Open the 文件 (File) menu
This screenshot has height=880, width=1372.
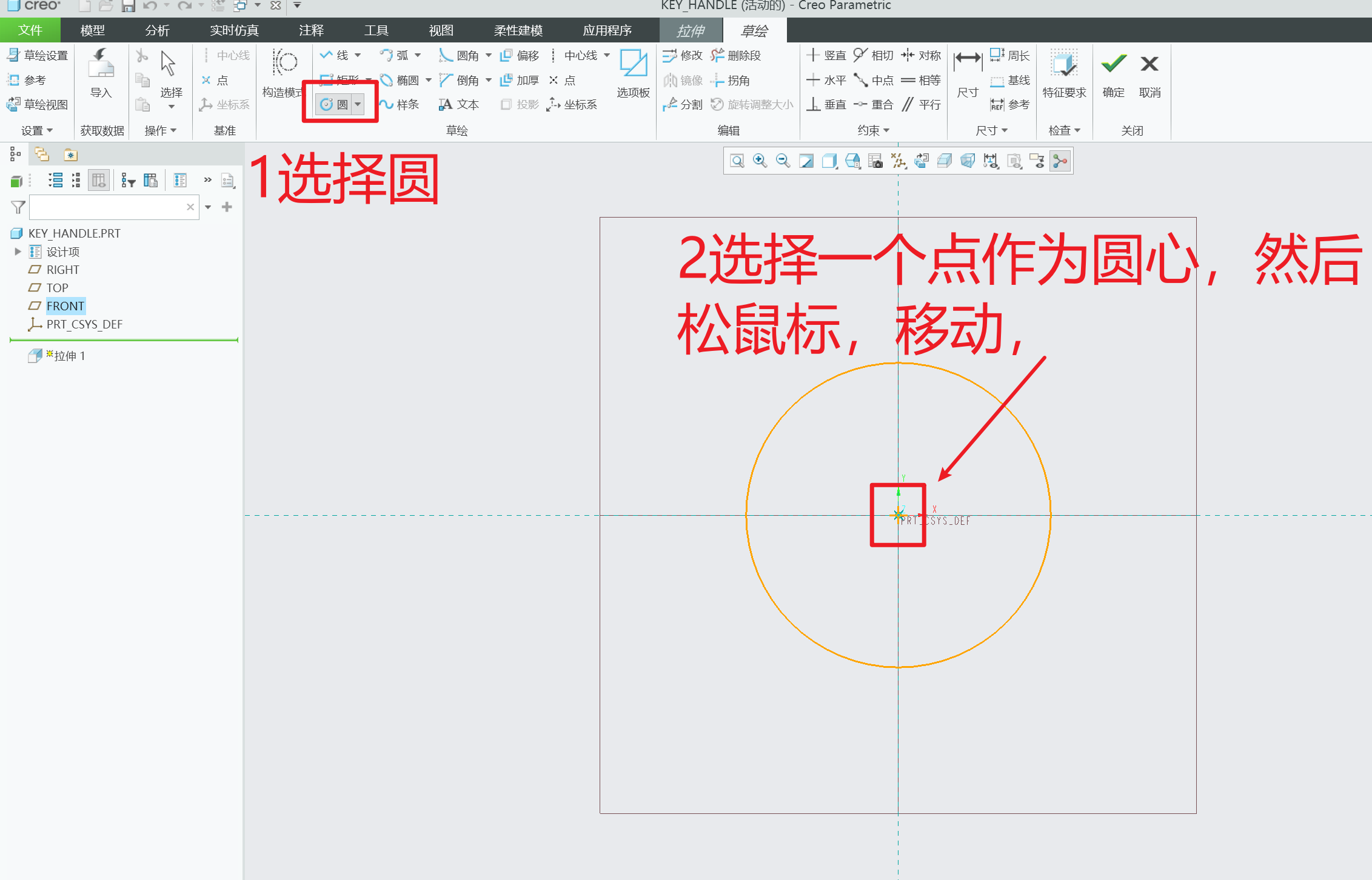tap(28, 30)
